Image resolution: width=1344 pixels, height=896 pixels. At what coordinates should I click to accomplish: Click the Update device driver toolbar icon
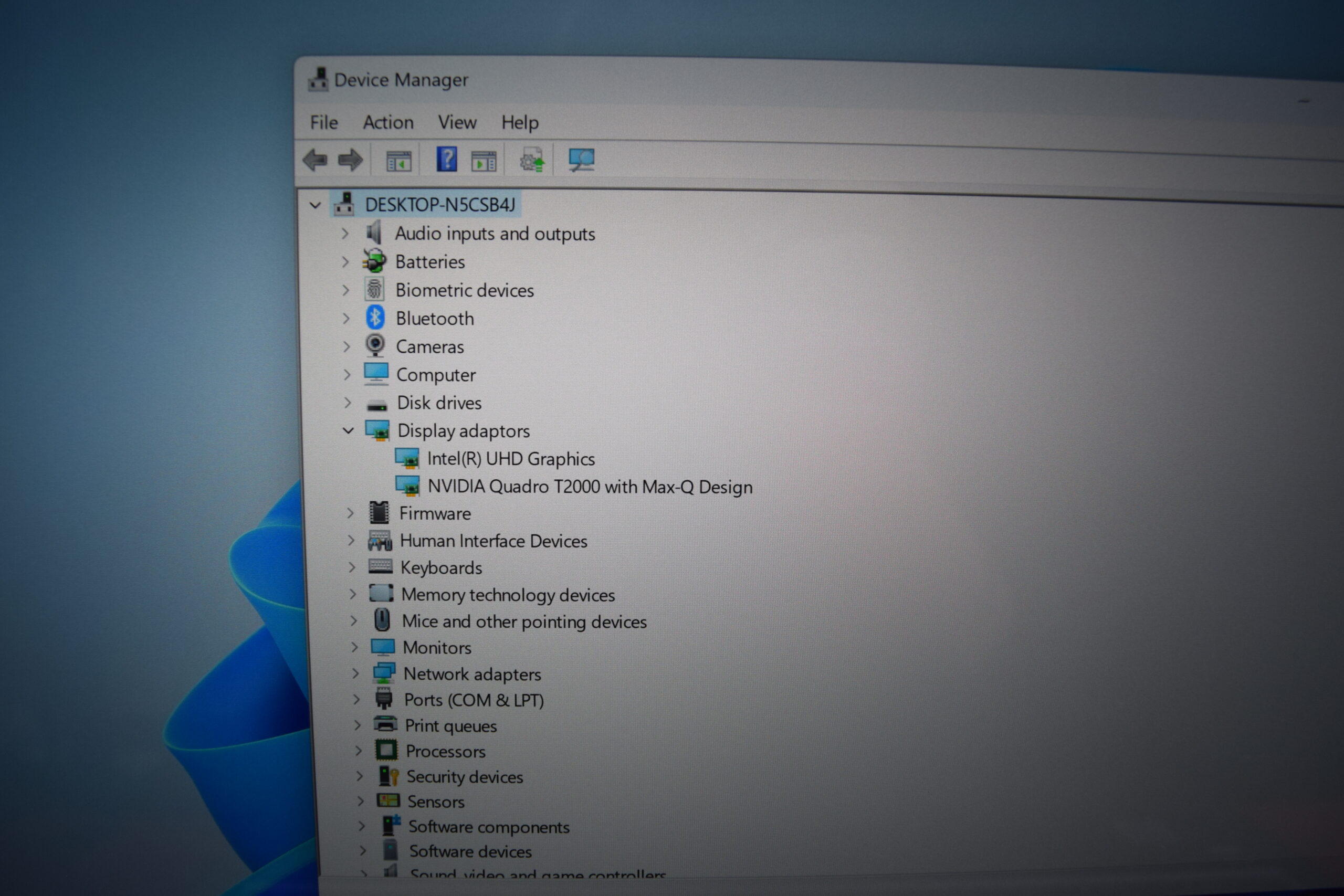(532, 160)
